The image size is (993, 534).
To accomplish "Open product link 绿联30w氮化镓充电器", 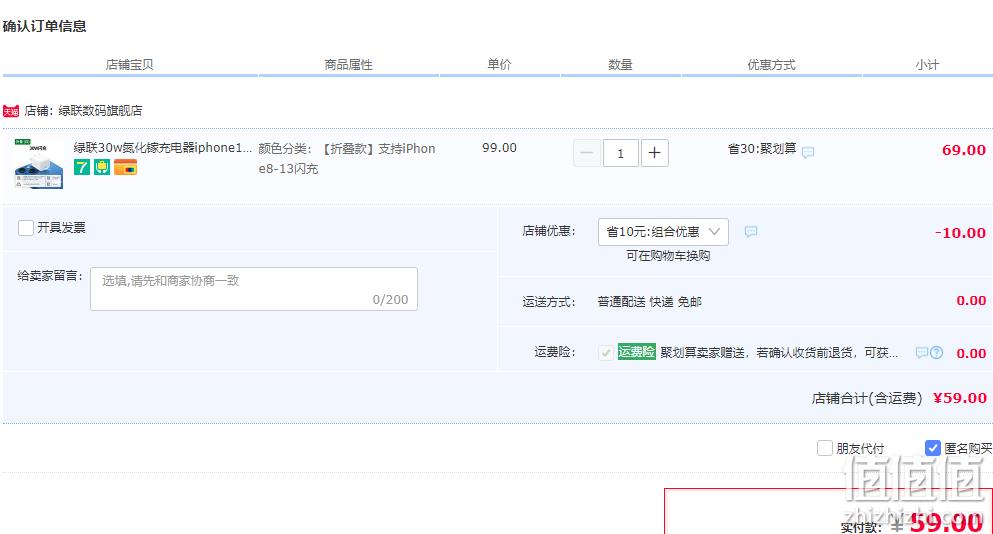I will coord(163,148).
